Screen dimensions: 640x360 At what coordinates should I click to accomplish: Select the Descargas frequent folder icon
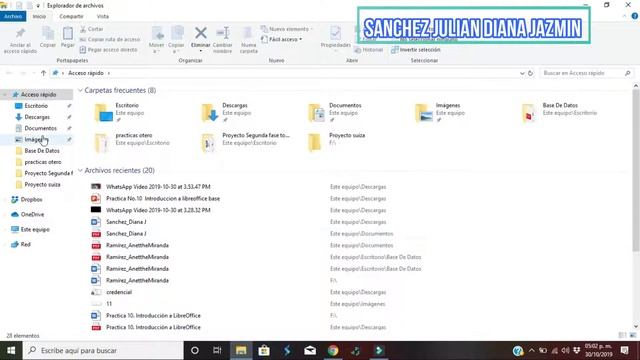210,113
